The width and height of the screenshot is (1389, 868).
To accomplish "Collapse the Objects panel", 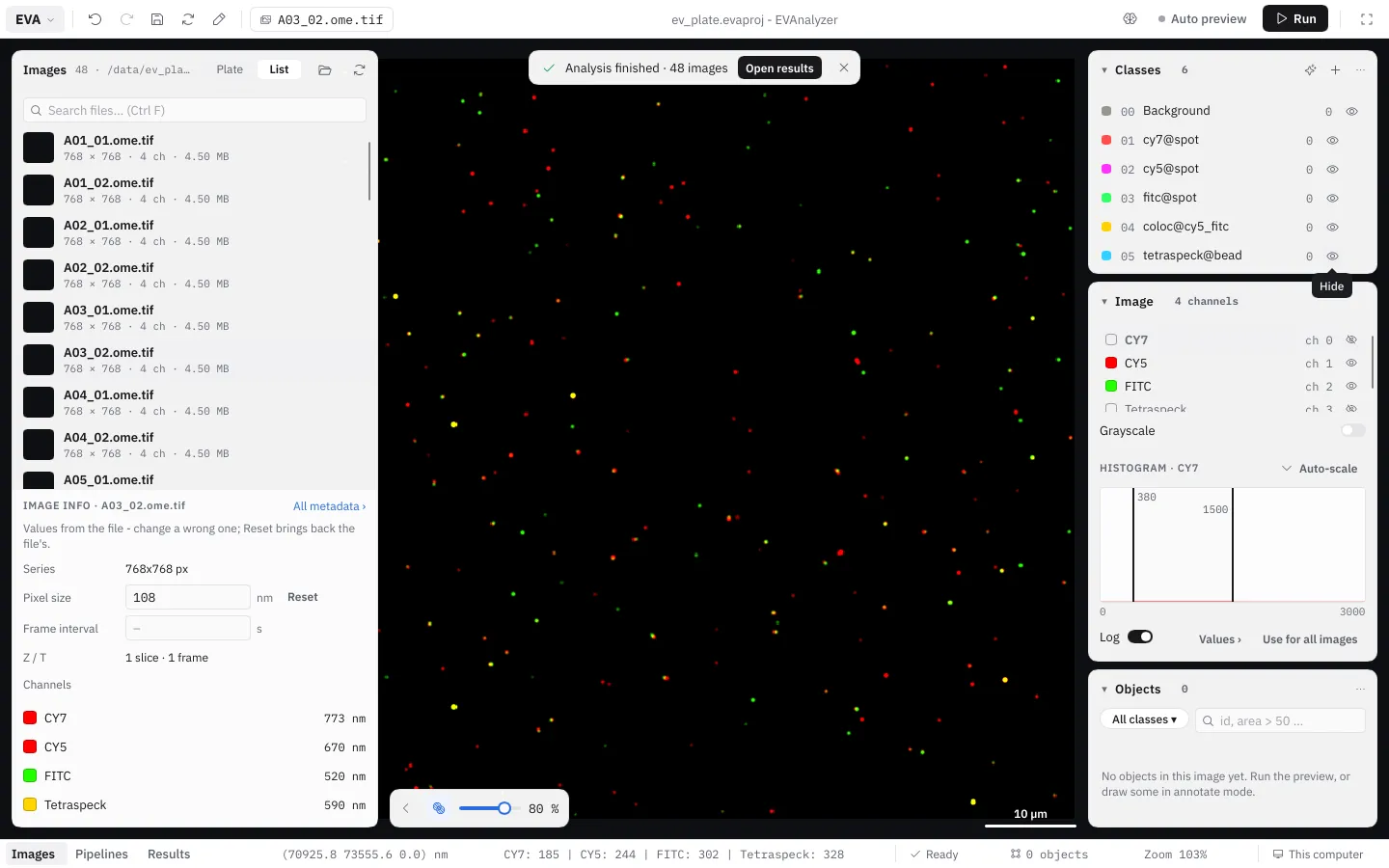I will pyautogui.click(x=1104, y=690).
